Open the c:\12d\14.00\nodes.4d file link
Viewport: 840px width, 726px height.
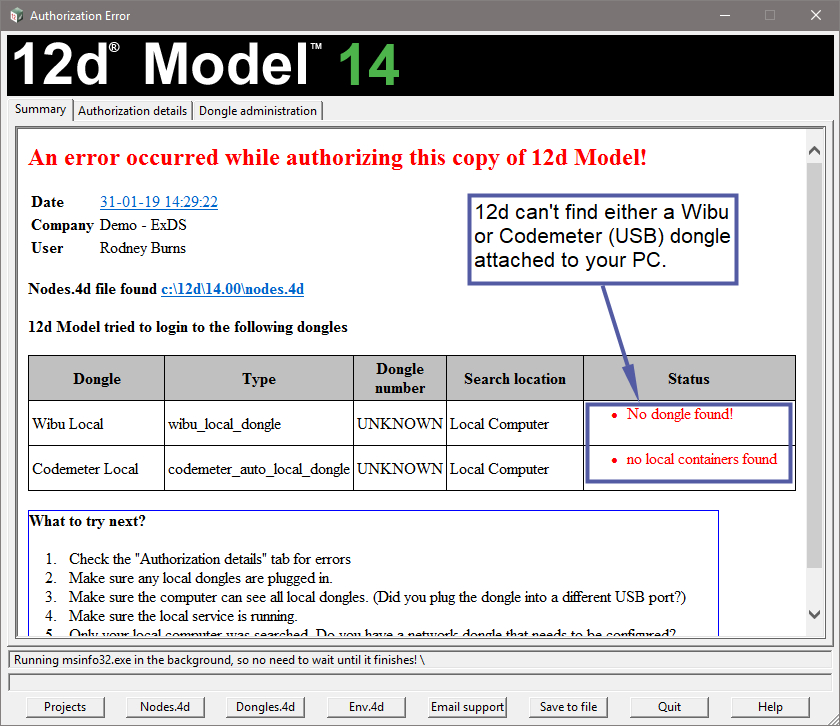[x=232, y=289]
